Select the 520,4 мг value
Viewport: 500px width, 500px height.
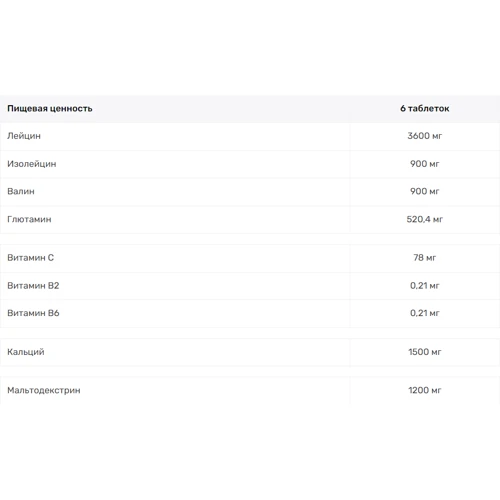tap(425, 219)
